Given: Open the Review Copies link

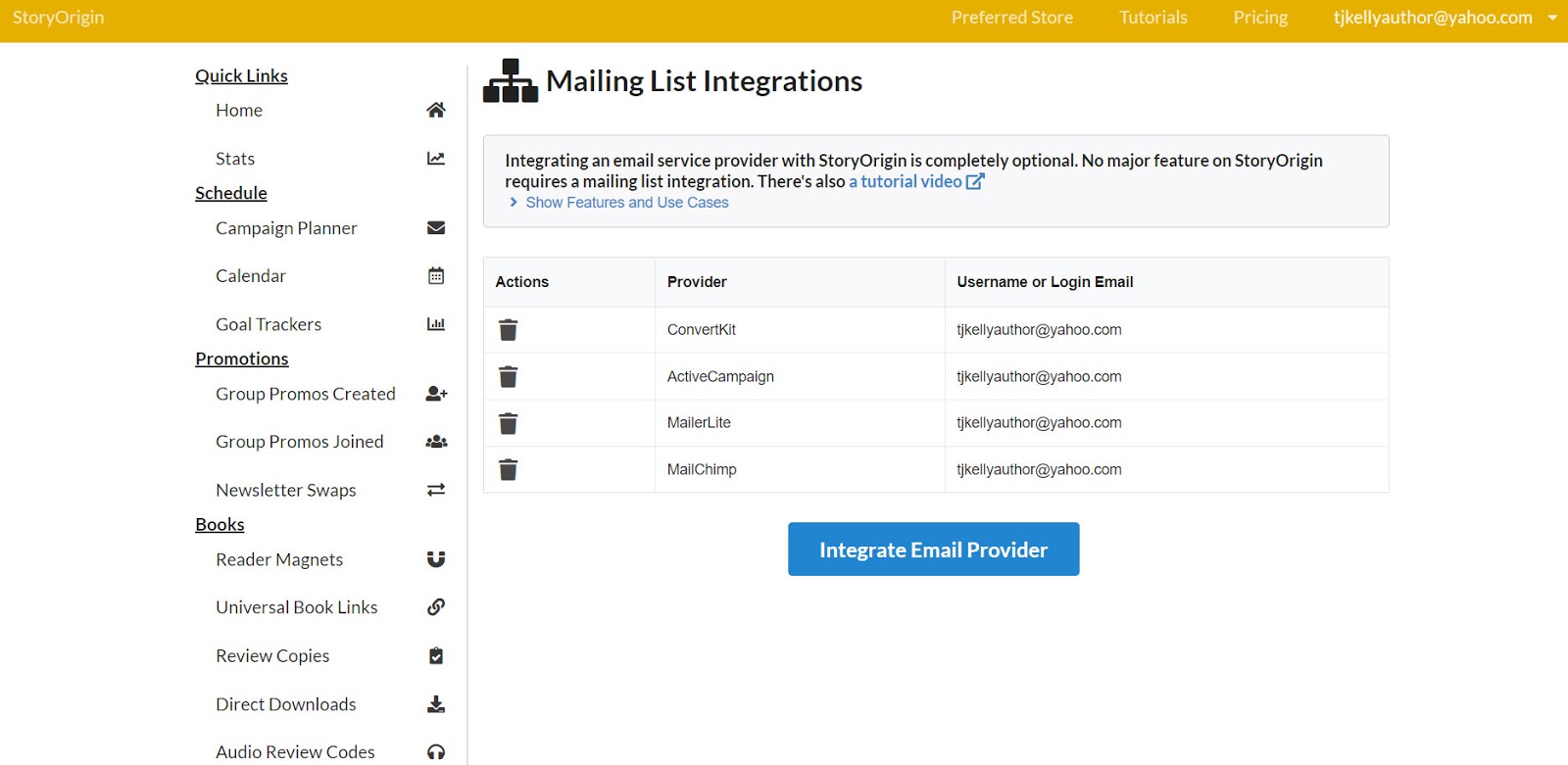Looking at the screenshot, I should tap(272, 656).
